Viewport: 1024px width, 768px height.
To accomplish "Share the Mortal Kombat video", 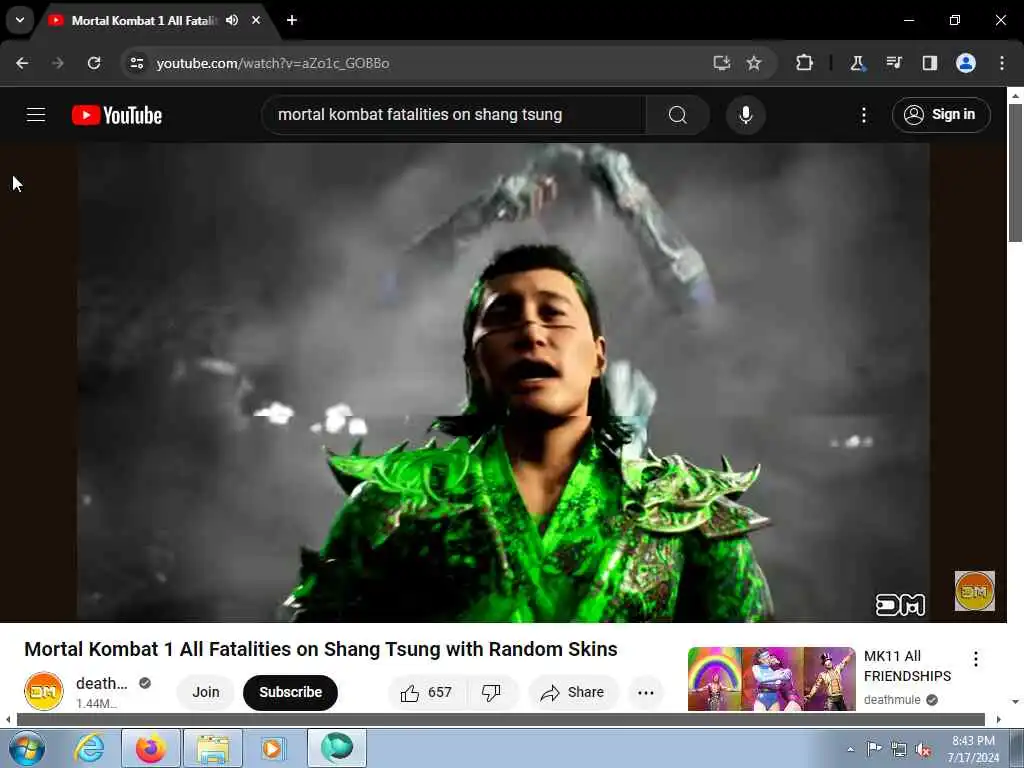I will click(573, 692).
